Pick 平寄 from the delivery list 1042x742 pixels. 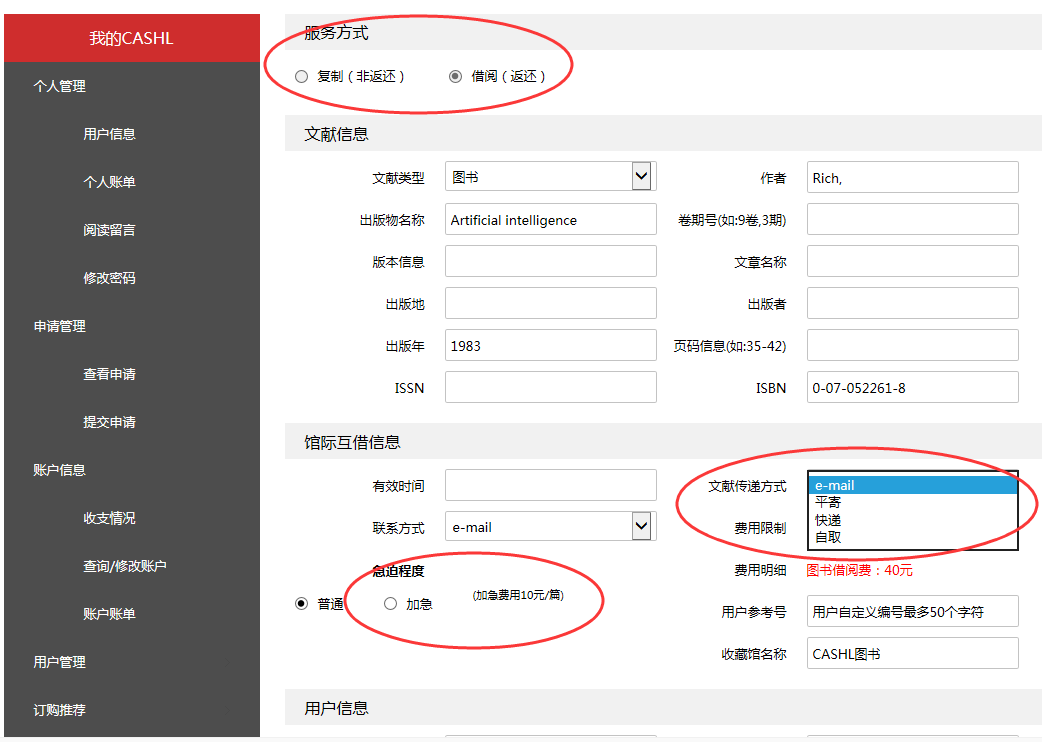tap(828, 503)
